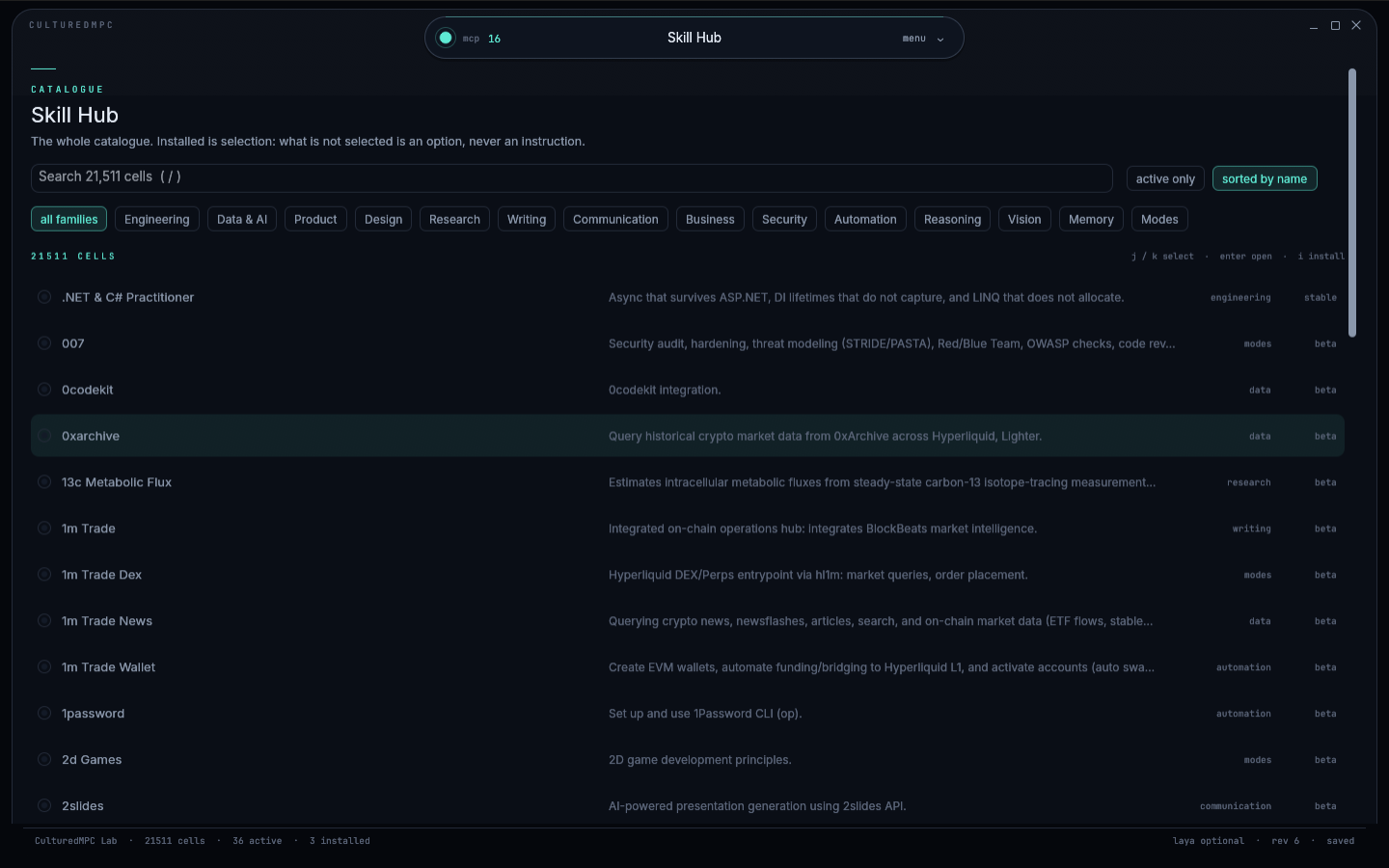The height and width of the screenshot is (868, 1389).
Task: Select the Automation family chip
Action: [x=865, y=219]
